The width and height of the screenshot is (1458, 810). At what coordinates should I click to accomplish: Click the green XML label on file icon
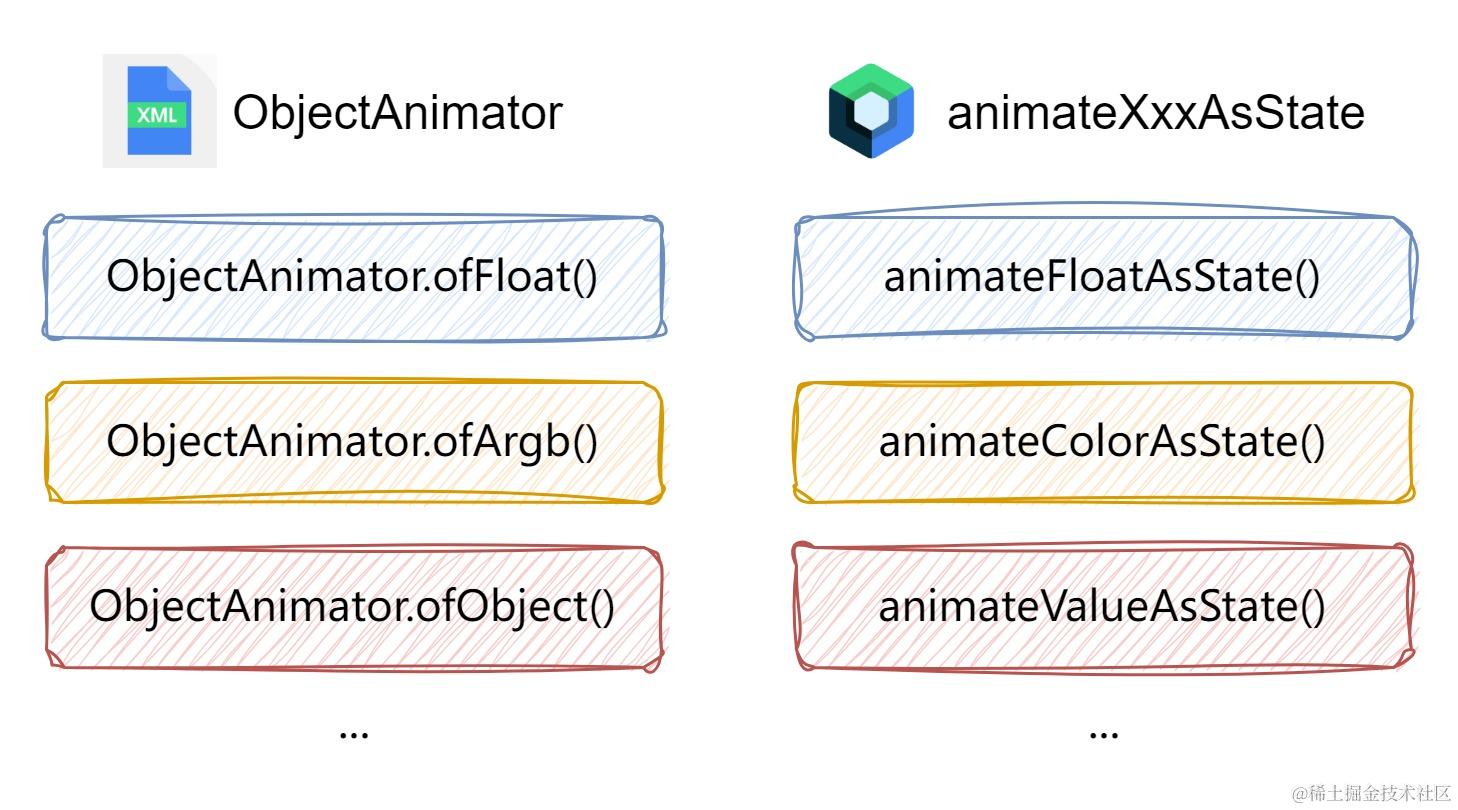click(x=158, y=115)
